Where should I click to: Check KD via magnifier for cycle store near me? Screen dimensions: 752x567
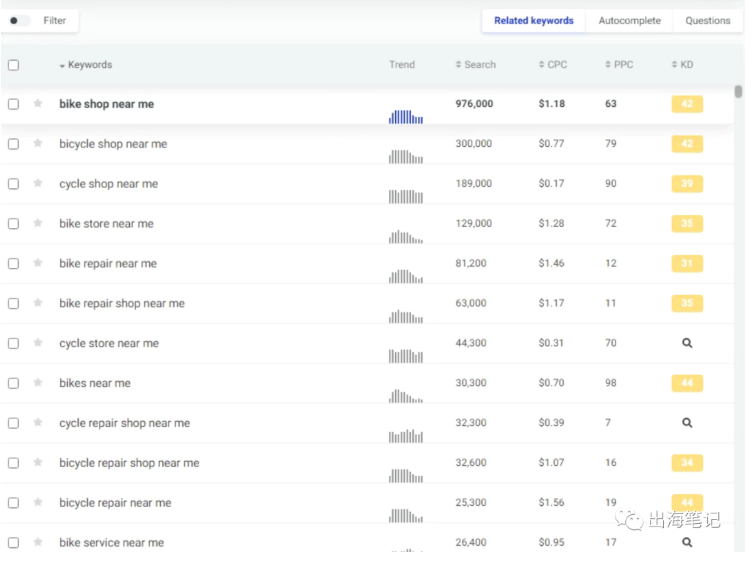pos(687,343)
